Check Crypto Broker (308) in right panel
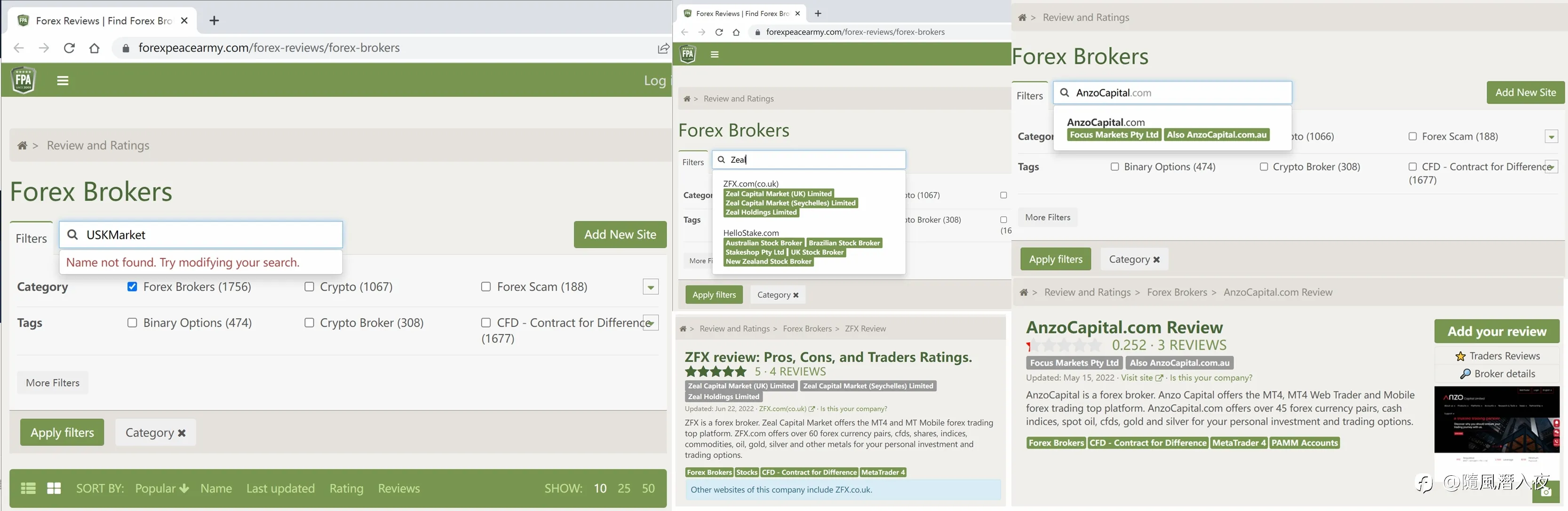The height and width of the screenshot is (511, 1568). [x=1264, y=167]
